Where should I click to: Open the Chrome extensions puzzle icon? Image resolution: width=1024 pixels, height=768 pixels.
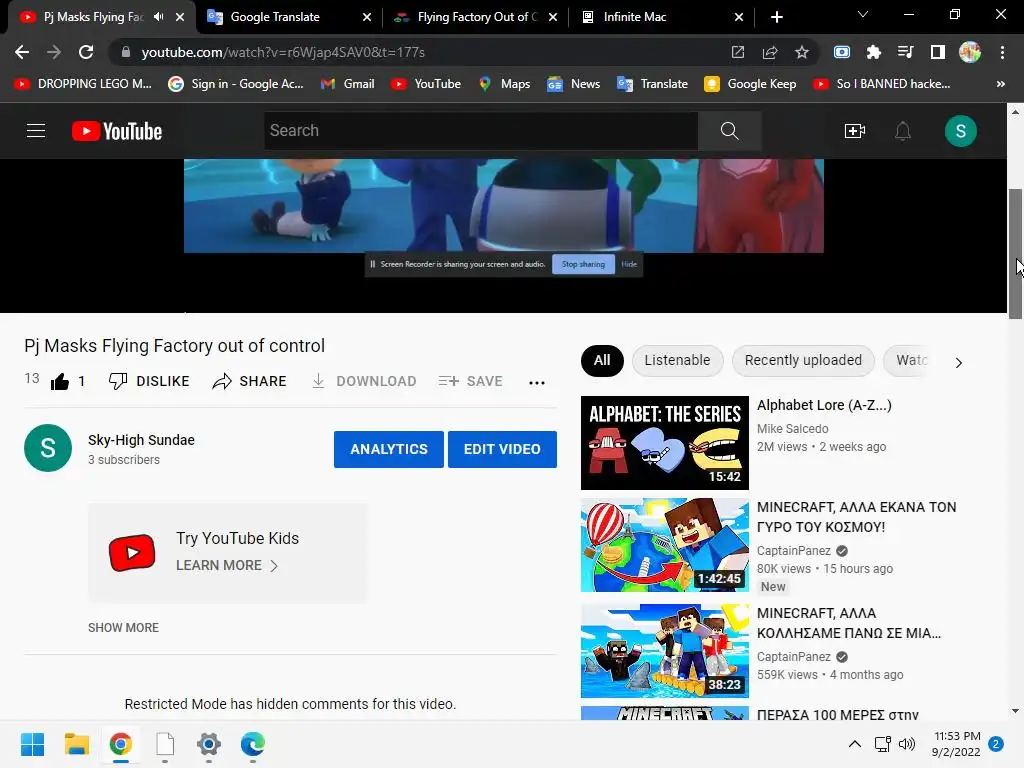click(873, 52)
